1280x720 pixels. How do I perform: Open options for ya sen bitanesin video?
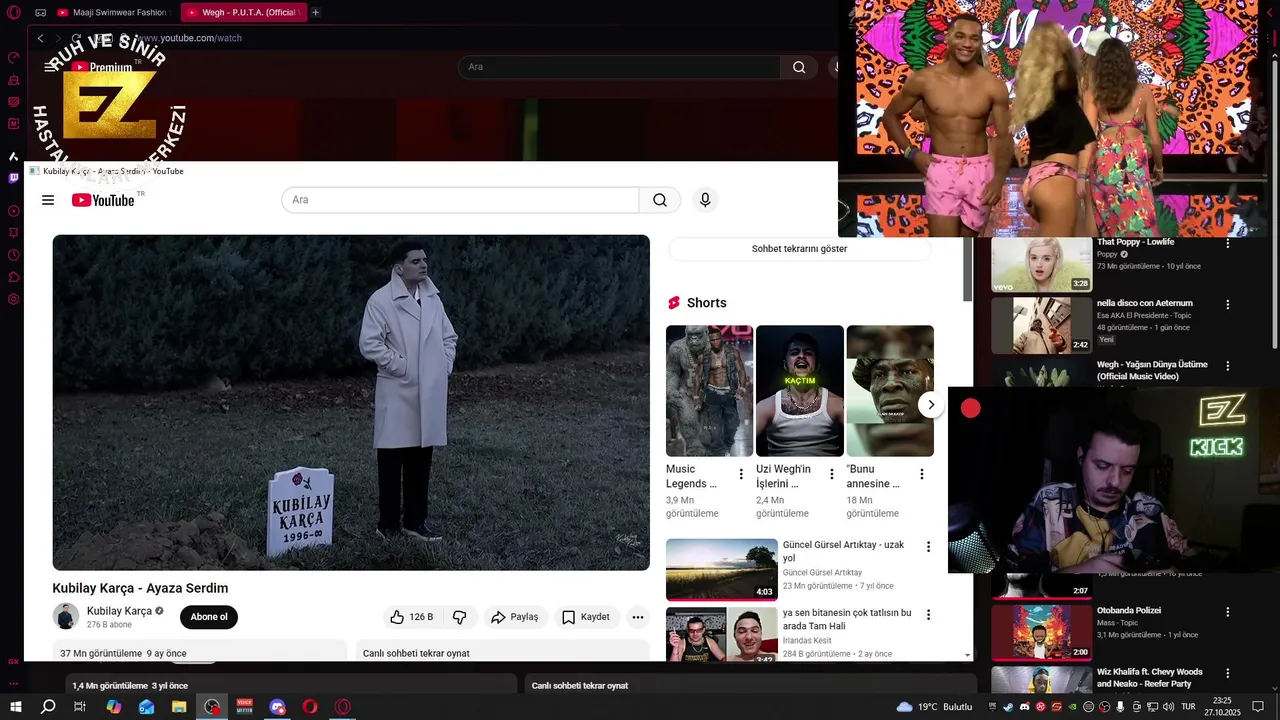[x=928, y=615]
